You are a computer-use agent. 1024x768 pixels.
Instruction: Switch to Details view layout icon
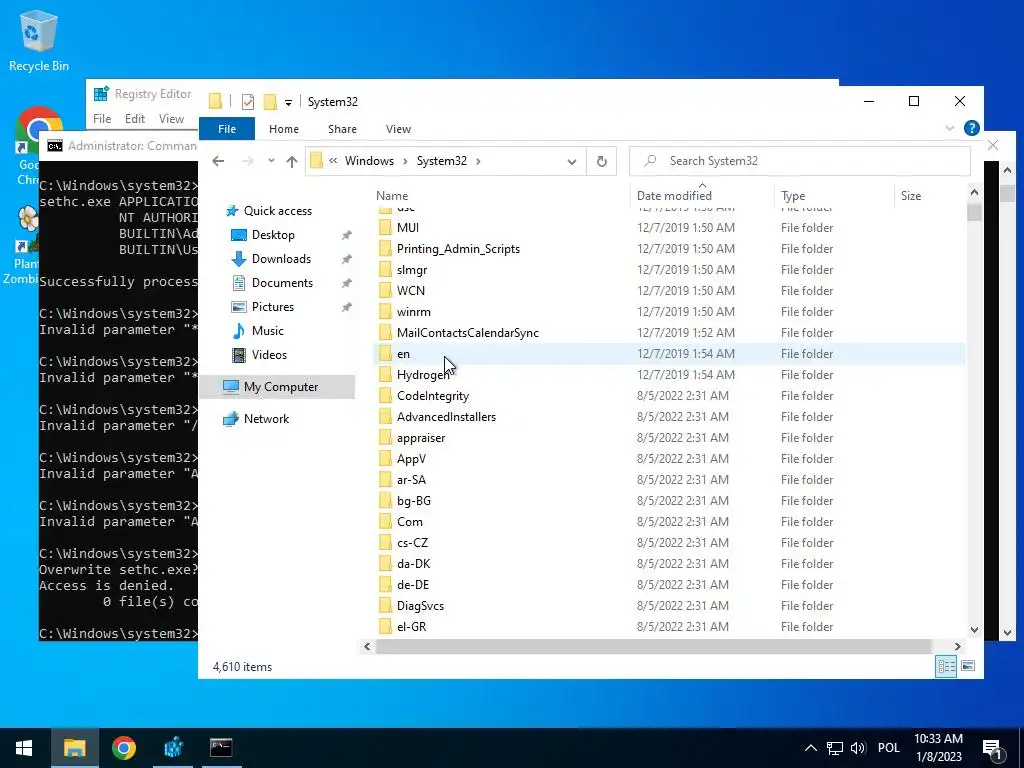(946, 666)
